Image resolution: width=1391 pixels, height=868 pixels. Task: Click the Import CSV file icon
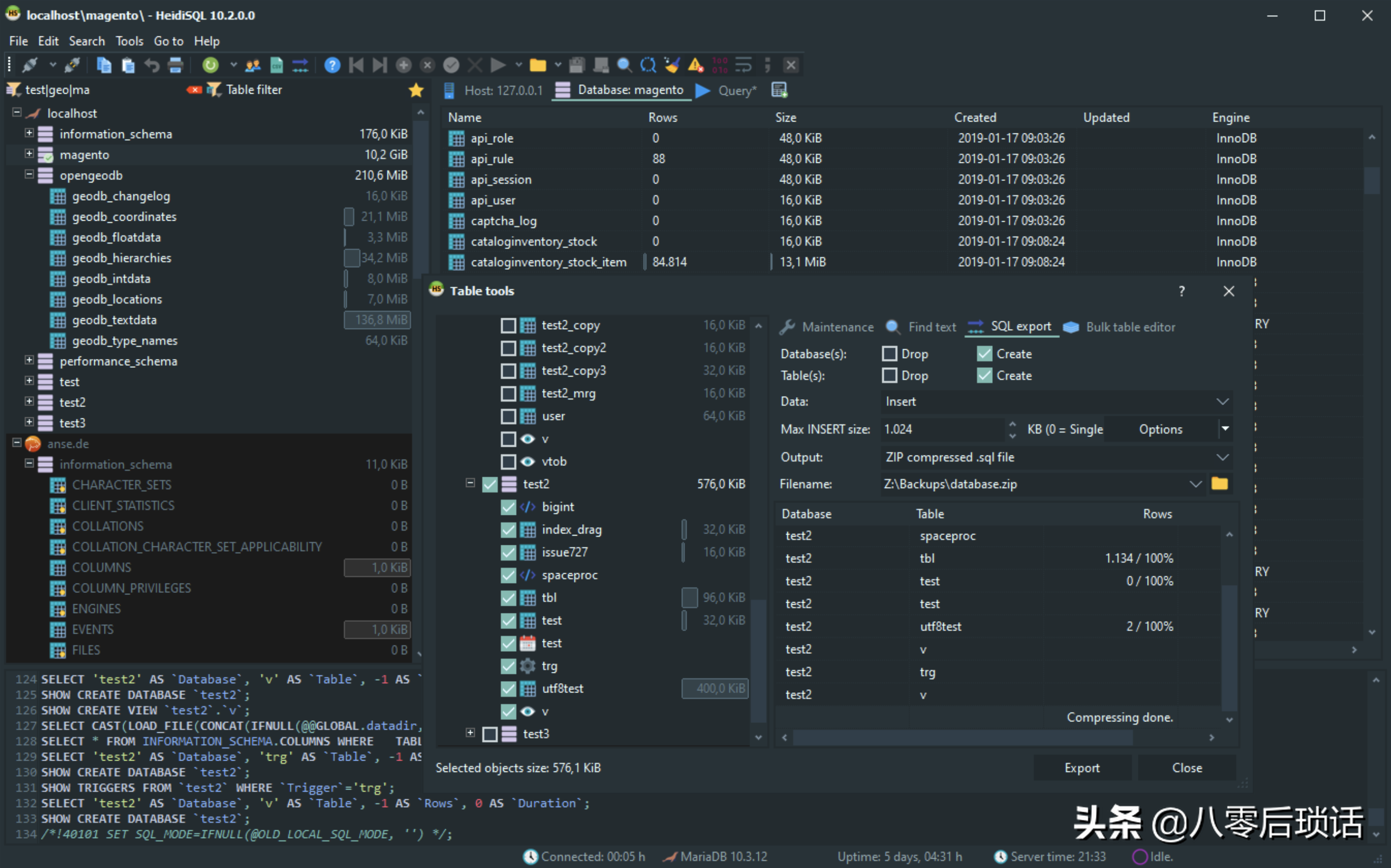pyautogui.click(x=277, y=65)
